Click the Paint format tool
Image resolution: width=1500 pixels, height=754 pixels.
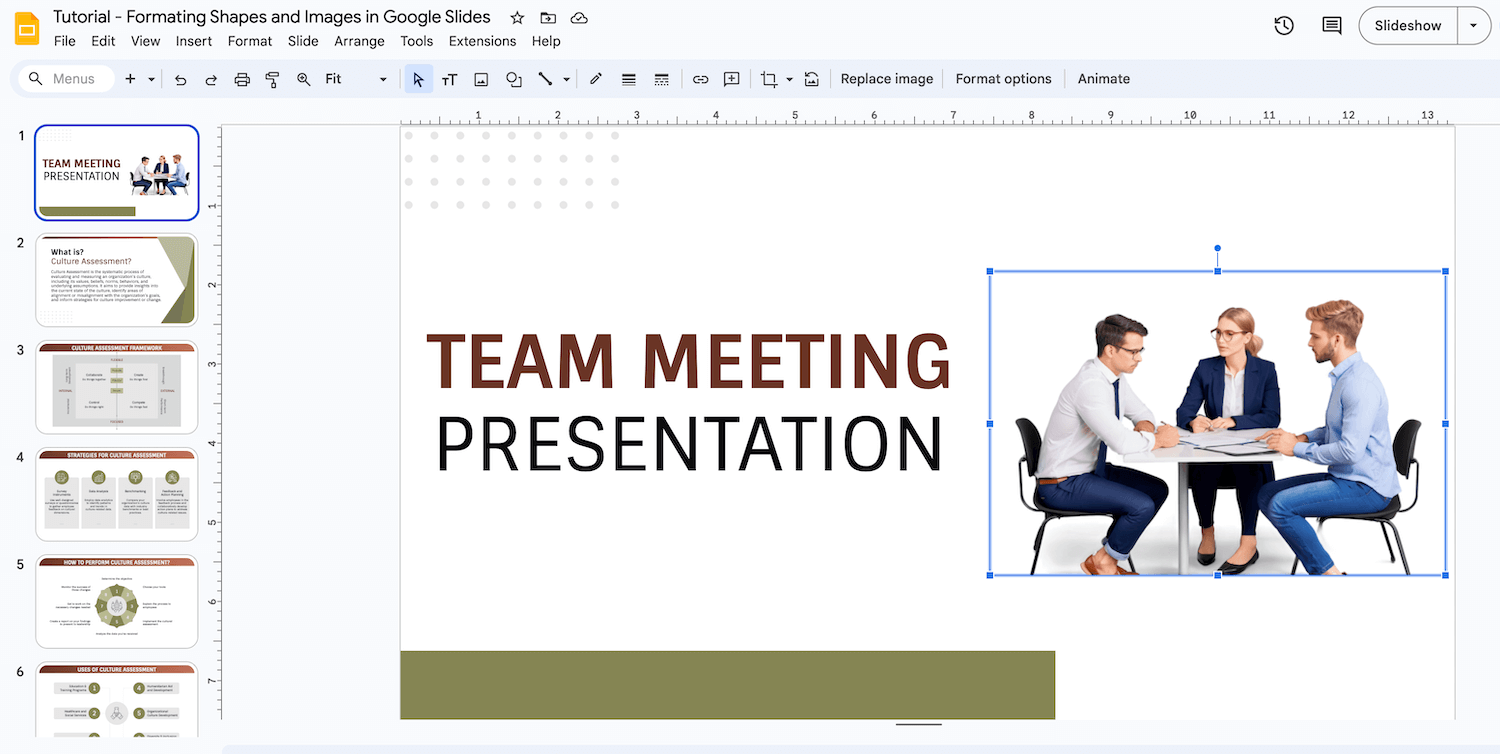point(272,79)
